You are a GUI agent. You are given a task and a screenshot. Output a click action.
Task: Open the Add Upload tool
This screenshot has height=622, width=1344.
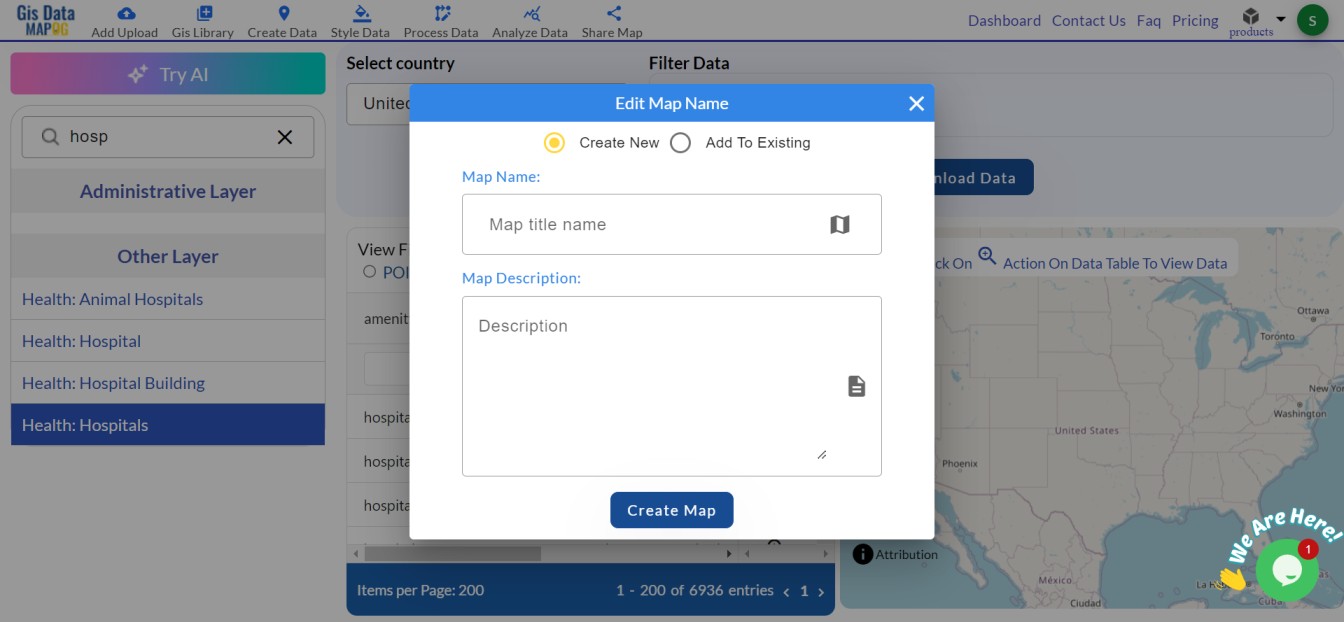(x=124, y=20)
